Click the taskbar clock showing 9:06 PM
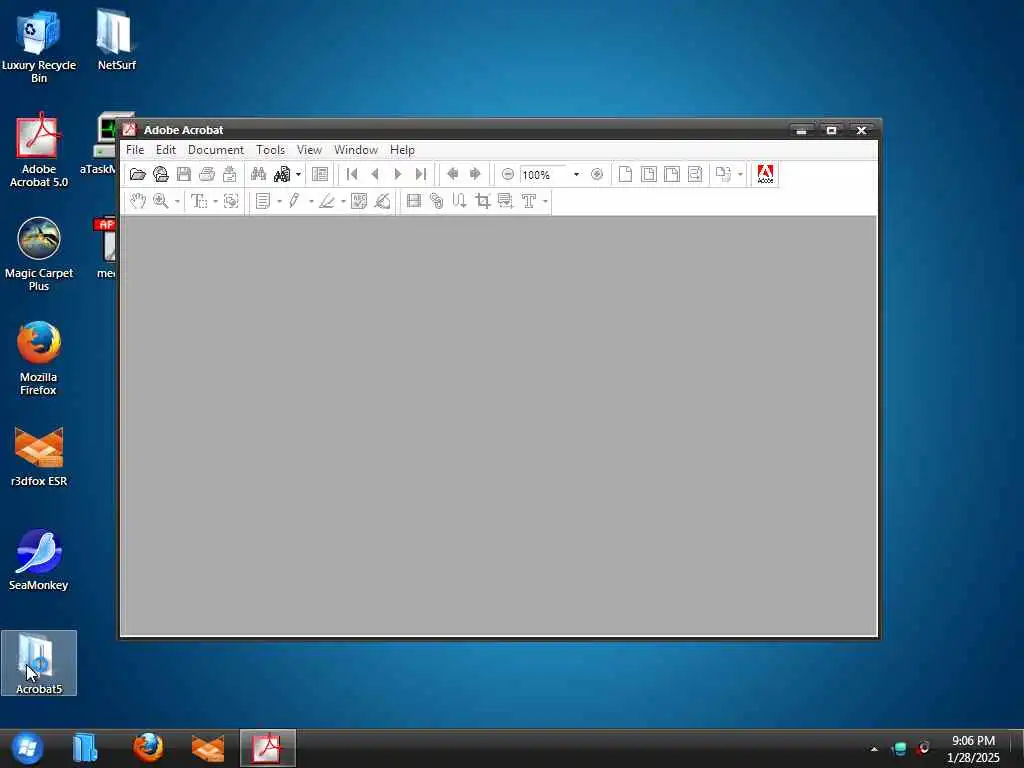This screenshot has width=1024, height=768. (973, 749)
